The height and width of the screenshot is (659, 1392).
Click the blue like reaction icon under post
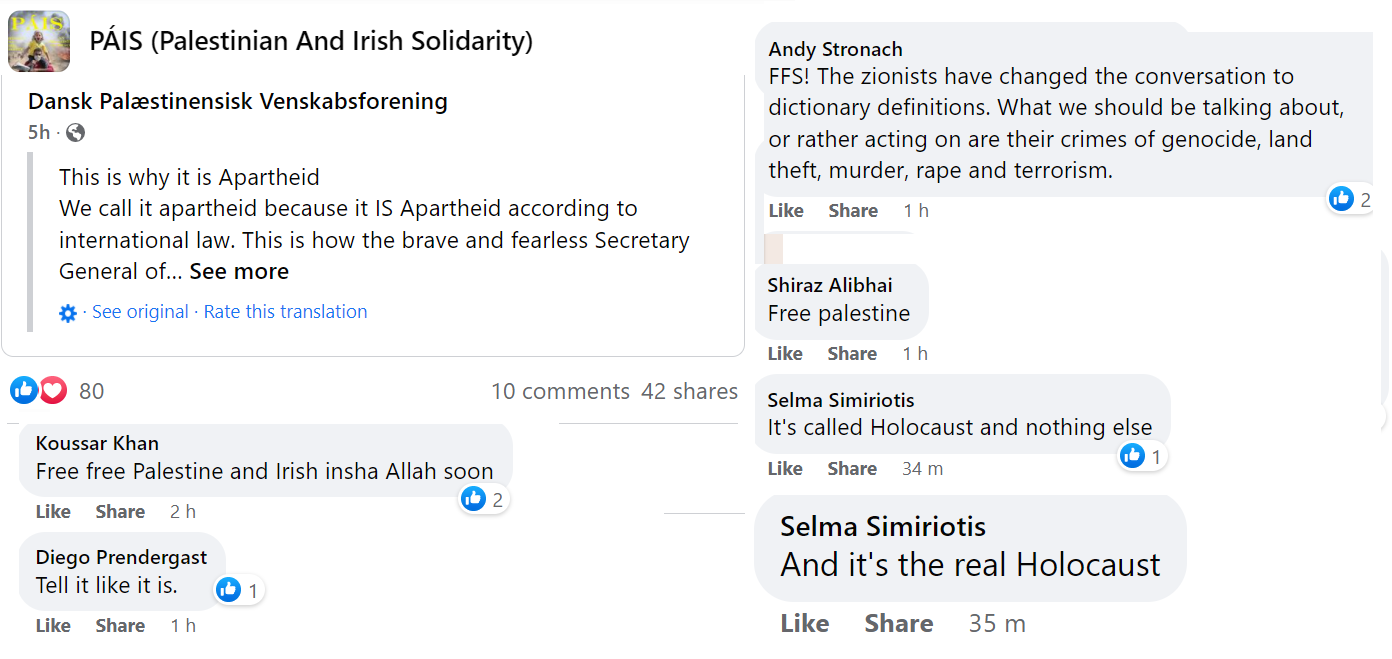pyautogui.click(x=25, y=390)
